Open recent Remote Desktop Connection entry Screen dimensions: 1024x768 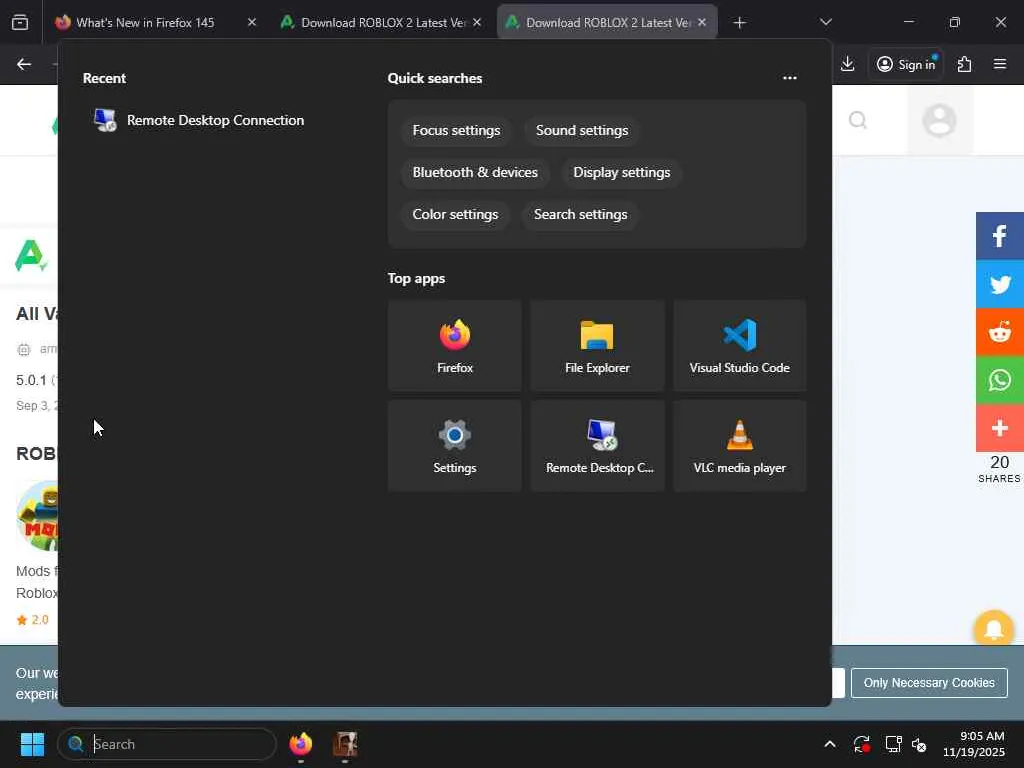199,120
